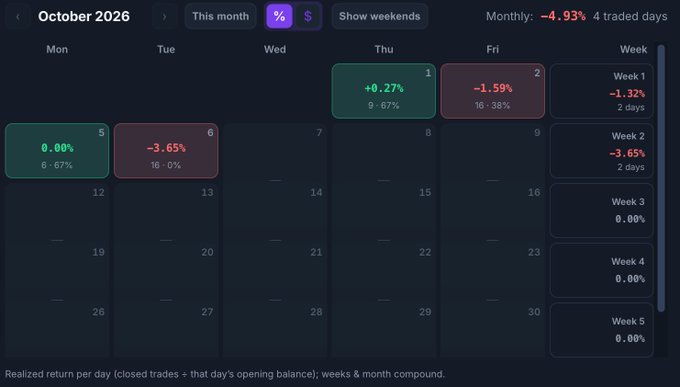Toggle Show weekends
Screen dimensions: 680x387
pyautogui.click(x=379, y=16)
